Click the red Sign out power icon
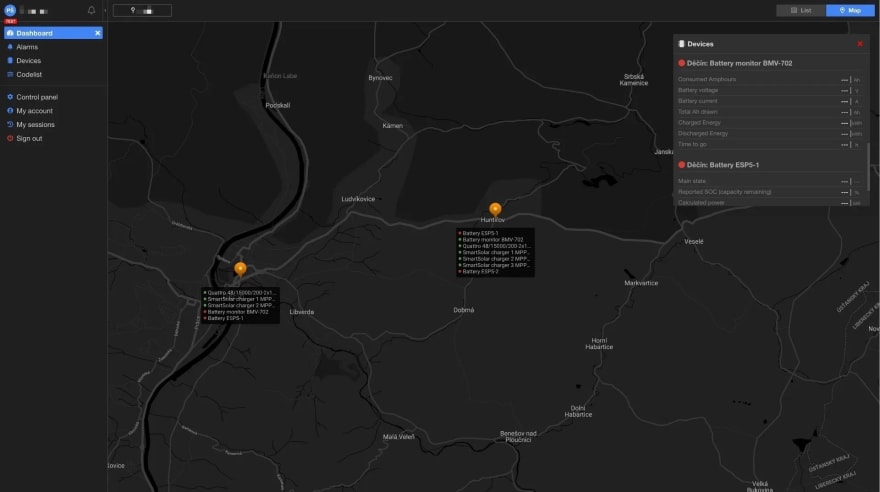 10,139
